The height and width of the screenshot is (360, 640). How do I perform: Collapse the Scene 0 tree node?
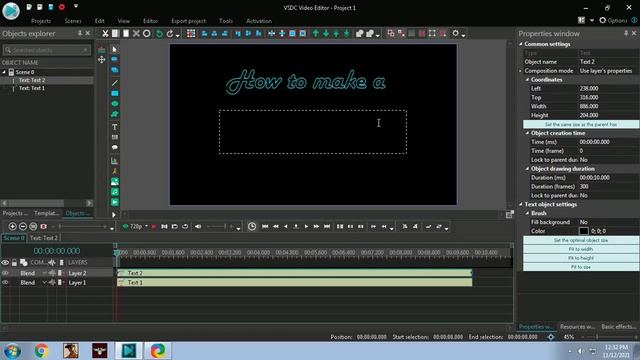pos(4,72)
